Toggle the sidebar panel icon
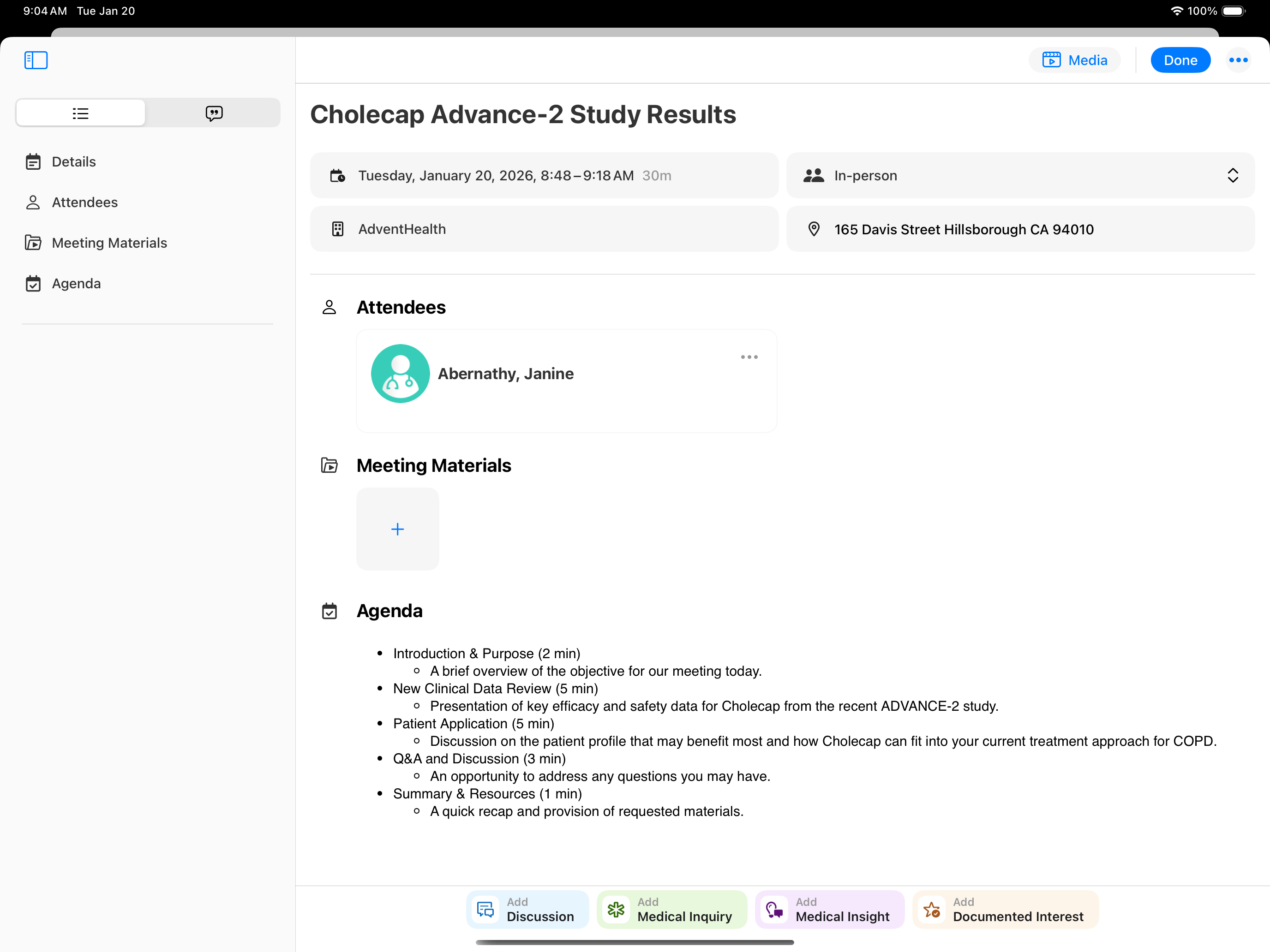 (36, 59)
